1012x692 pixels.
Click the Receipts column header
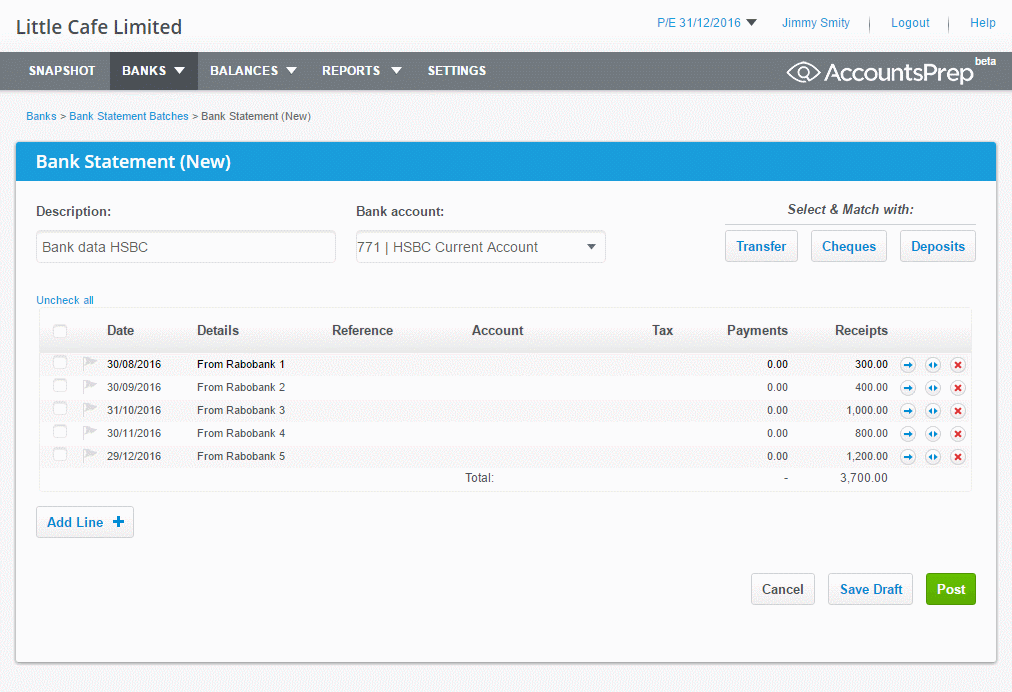(x=862, y=331)
